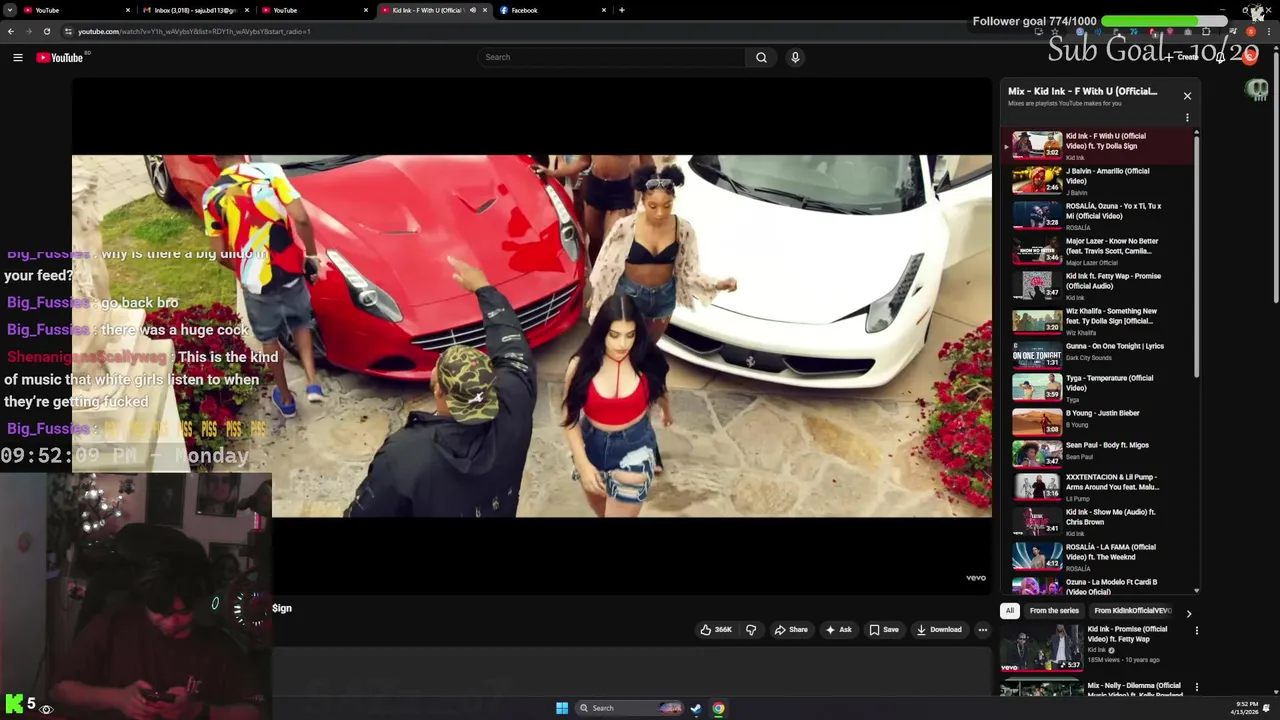Image resolution: width=1280 pixels, height=720 pixels.
Task: Switch to the Gmail Inbox tab
Action: 195,10
